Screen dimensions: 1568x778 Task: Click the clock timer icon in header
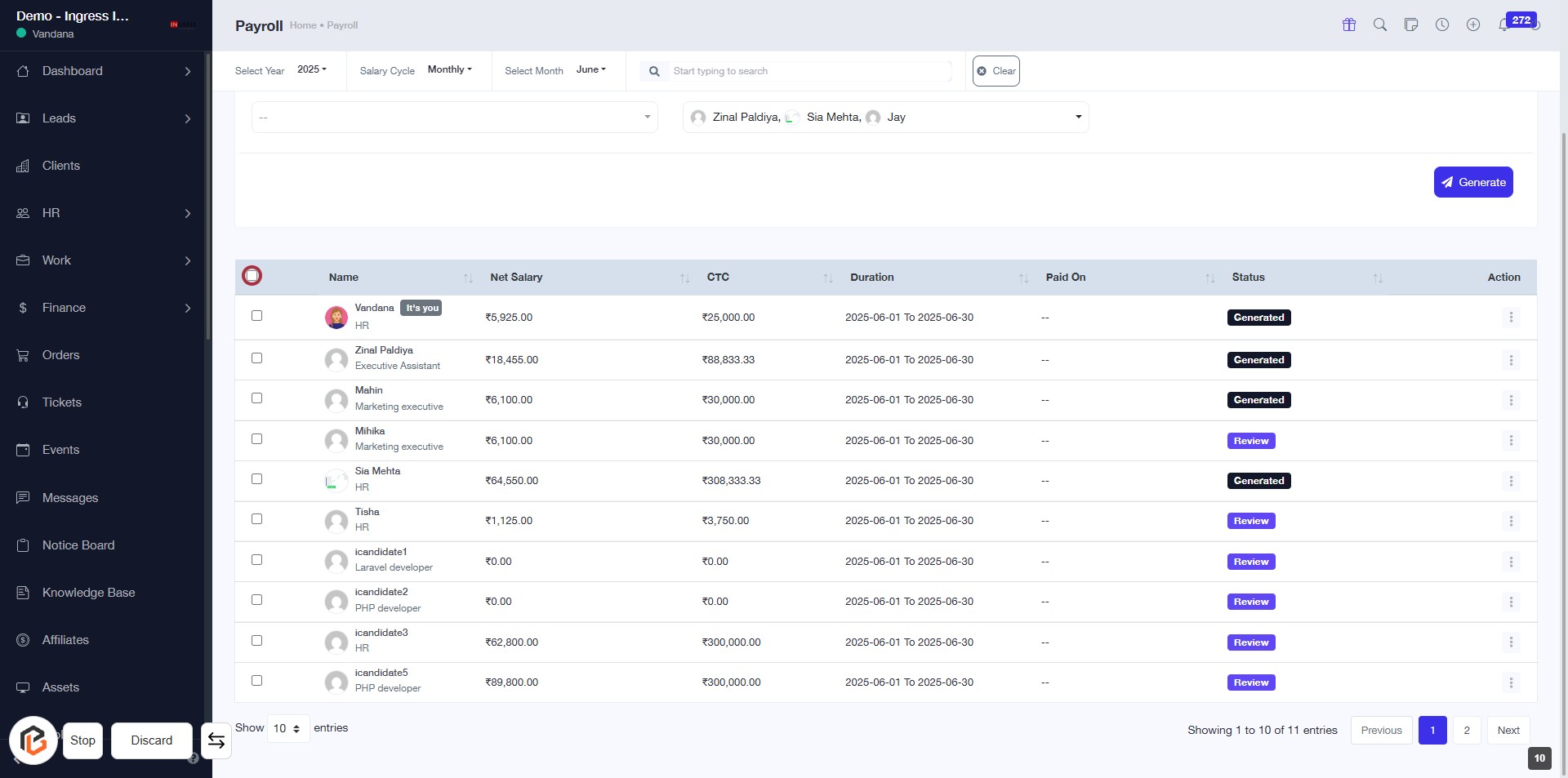click(1442, 24)
